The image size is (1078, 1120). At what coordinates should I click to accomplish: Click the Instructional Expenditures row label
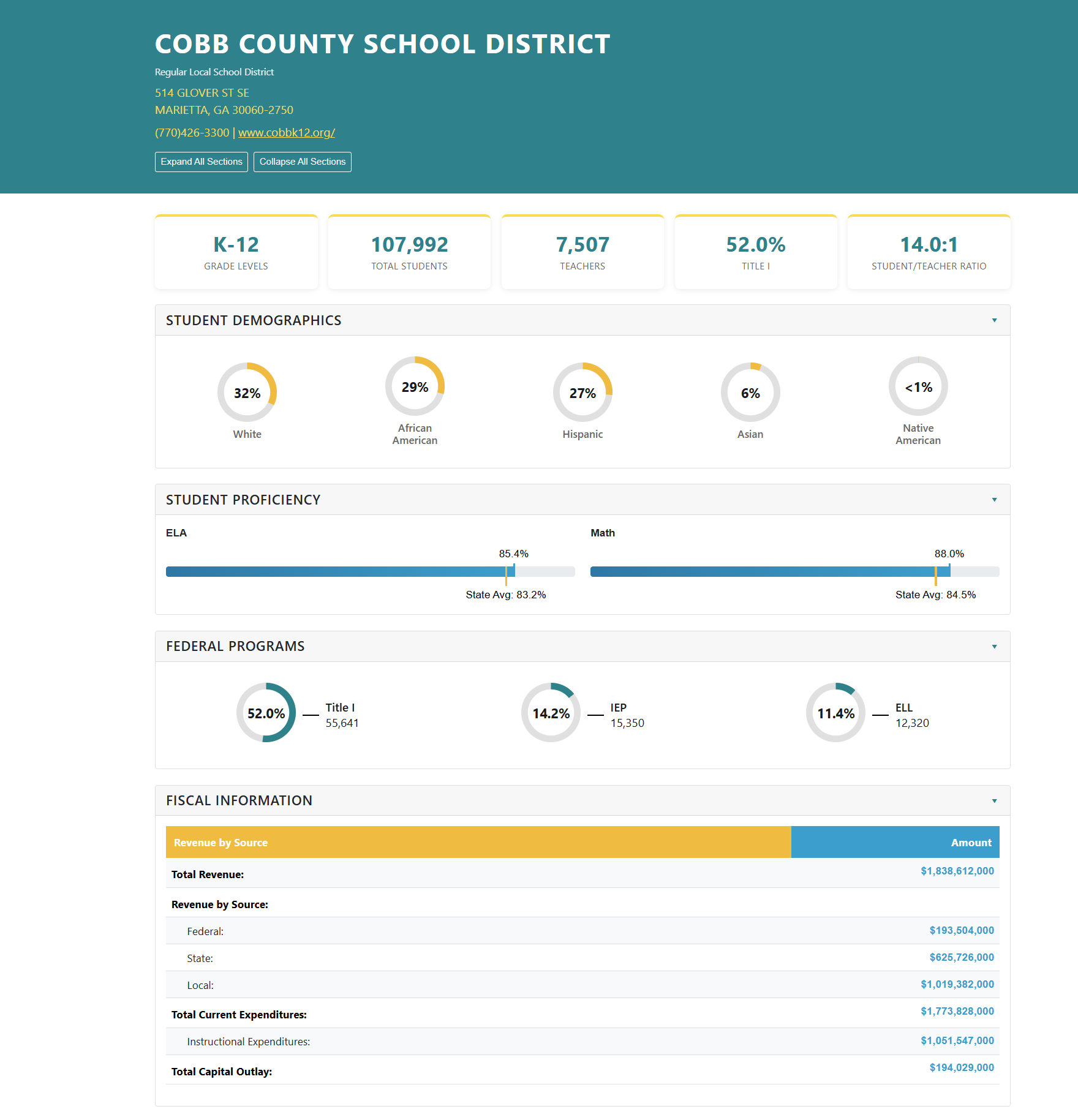coord(249,1042)
